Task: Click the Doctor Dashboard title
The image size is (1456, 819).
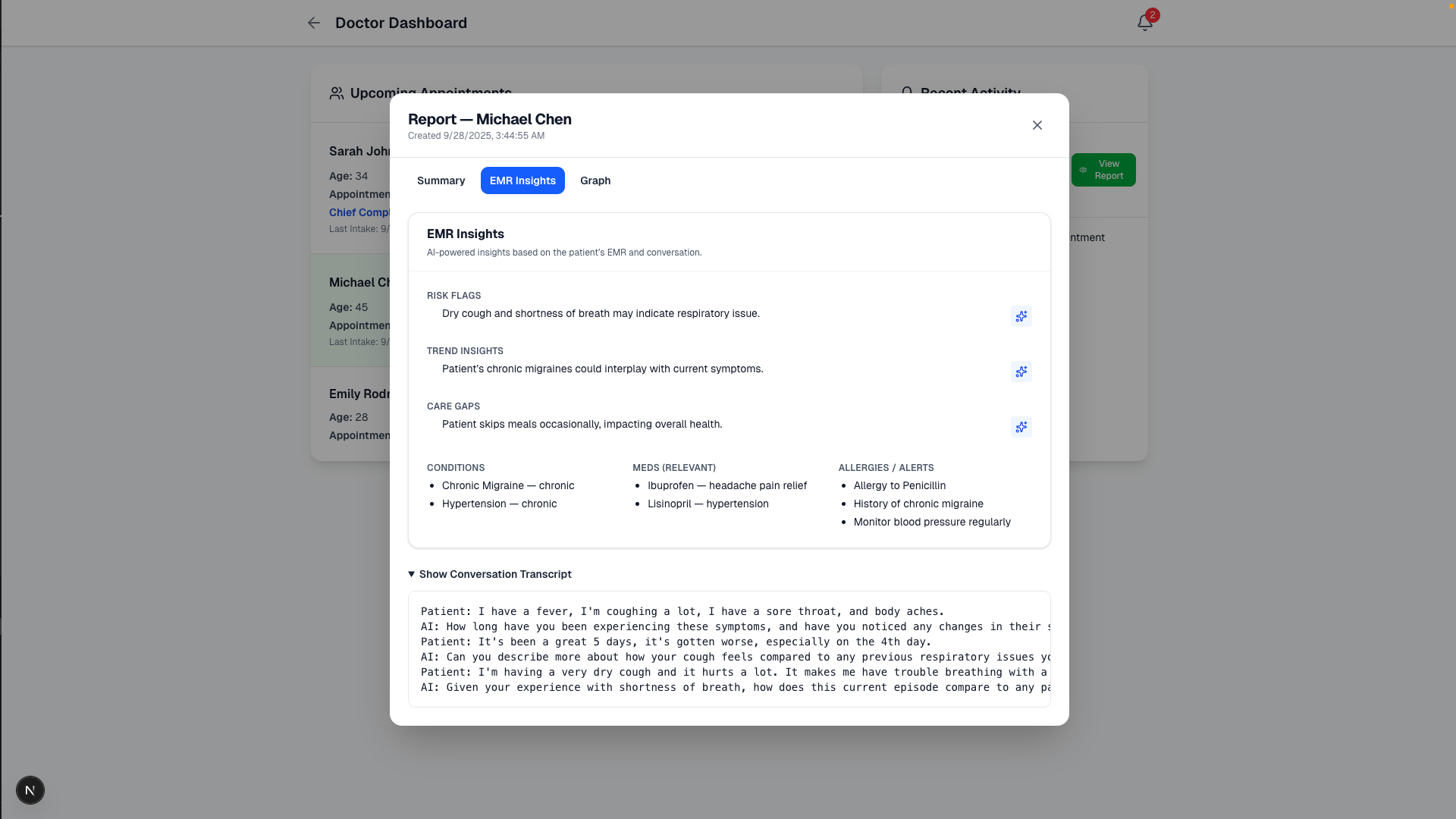Action: click(400, 23)
